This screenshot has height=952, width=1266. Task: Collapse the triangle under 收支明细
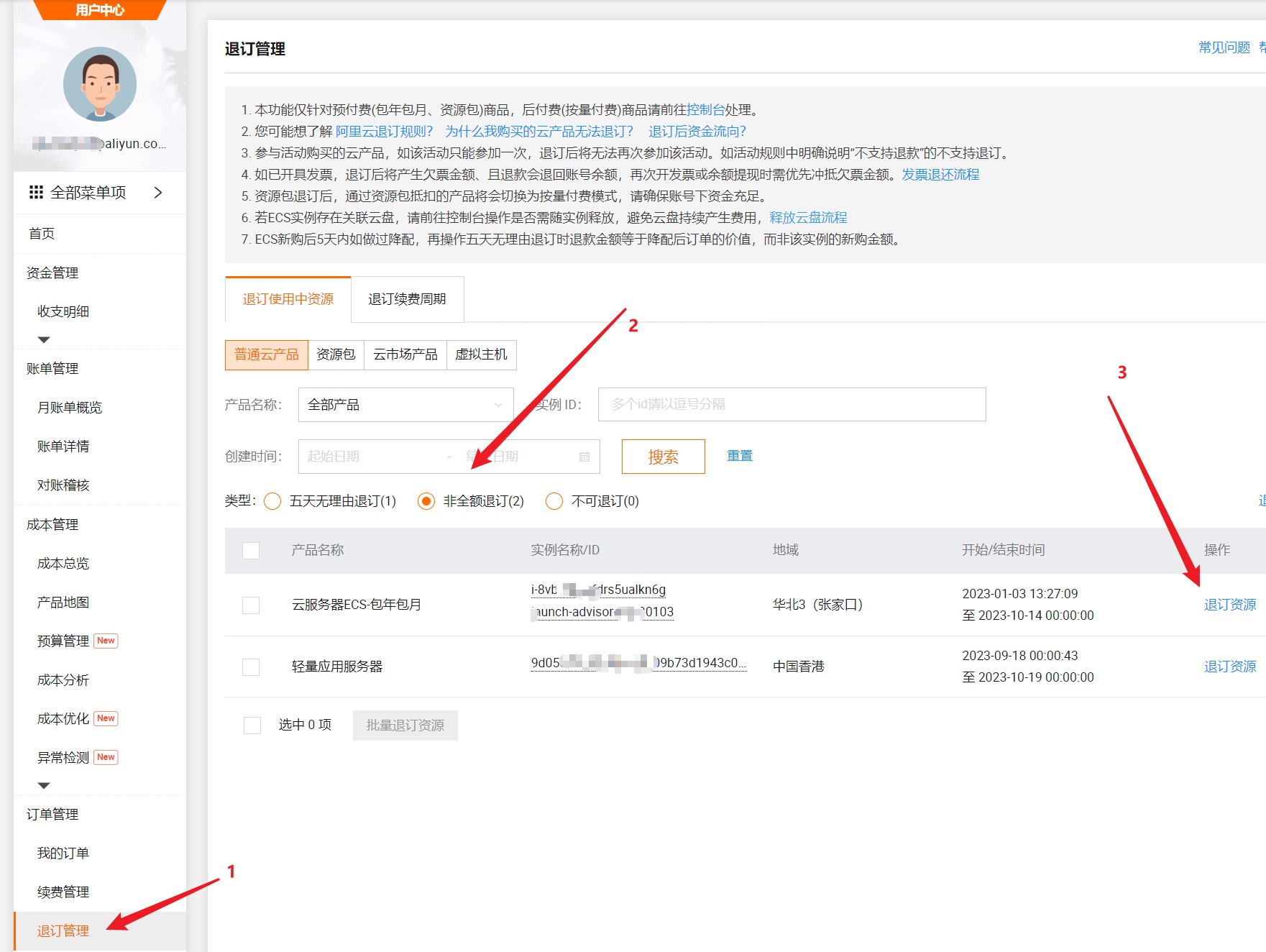[44, 339]
